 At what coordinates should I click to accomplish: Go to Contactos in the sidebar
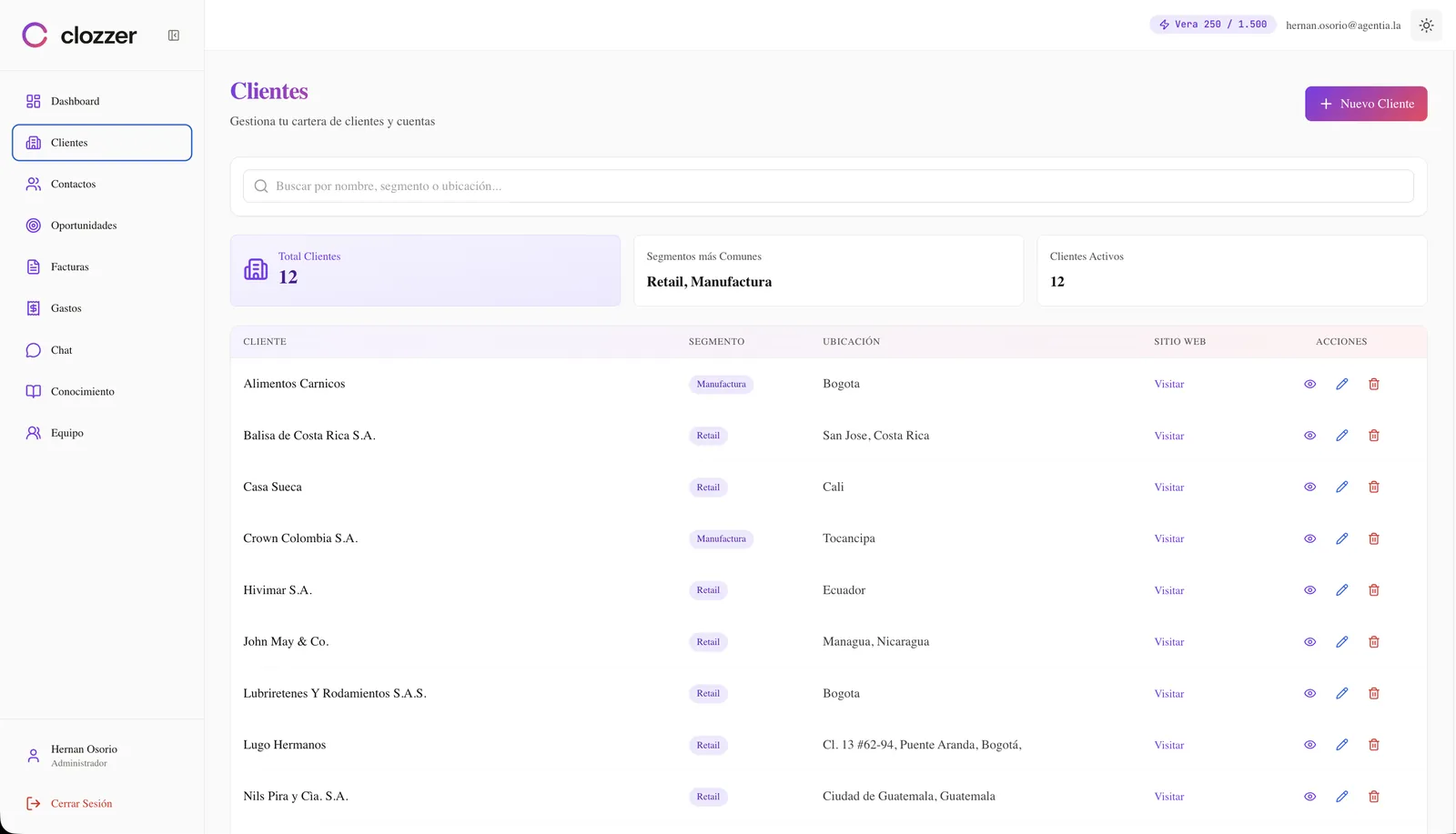point(102,184)
